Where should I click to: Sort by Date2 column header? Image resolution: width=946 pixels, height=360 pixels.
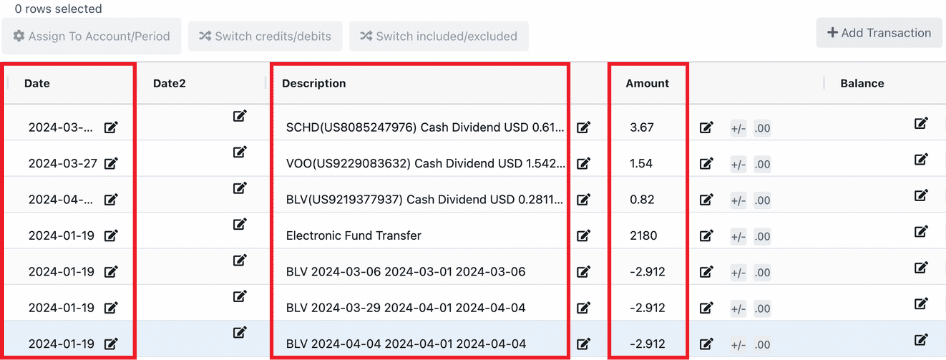(x=170, y=84)
